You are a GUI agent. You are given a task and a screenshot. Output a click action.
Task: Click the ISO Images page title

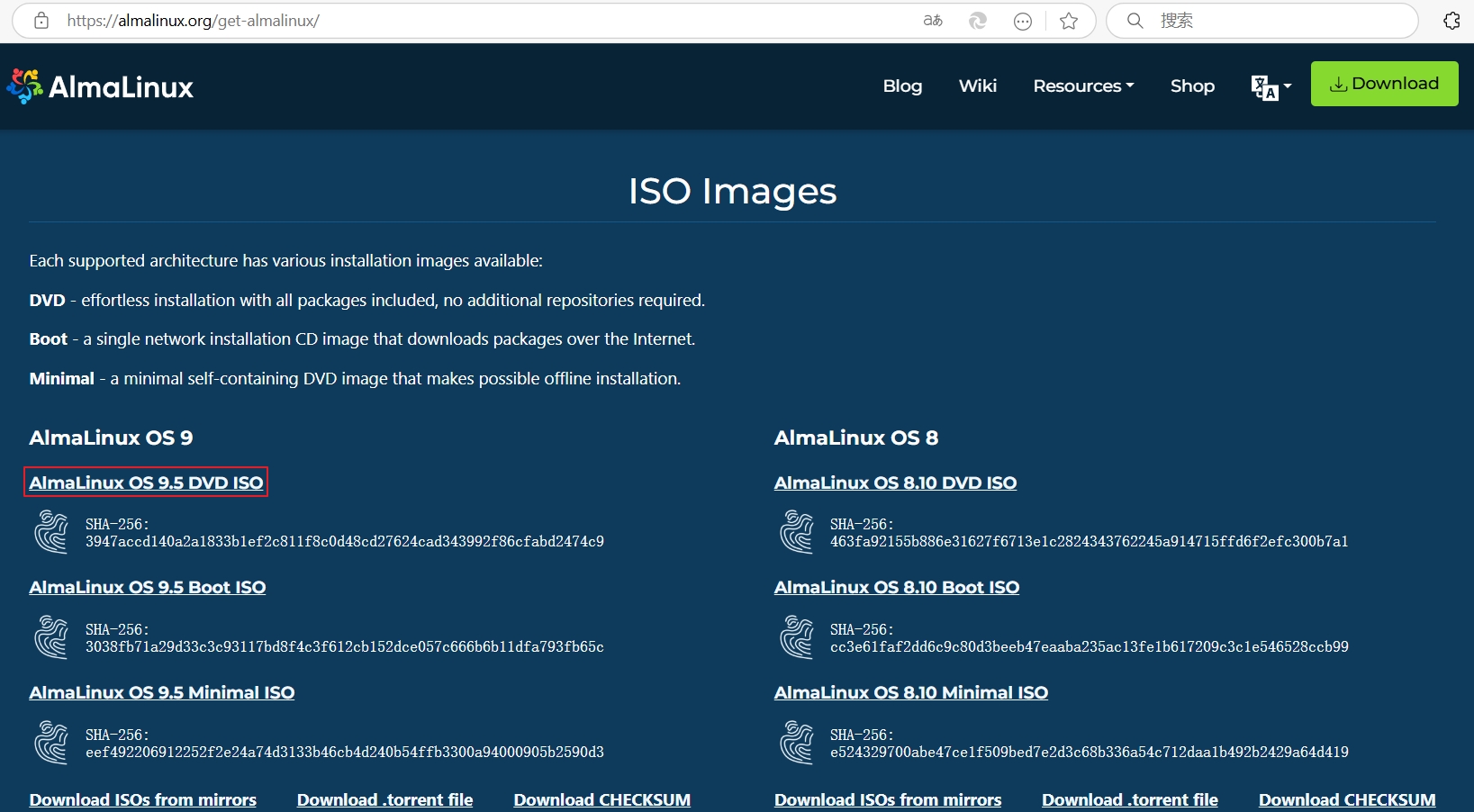pyautogui.click(x=733, y=191)
